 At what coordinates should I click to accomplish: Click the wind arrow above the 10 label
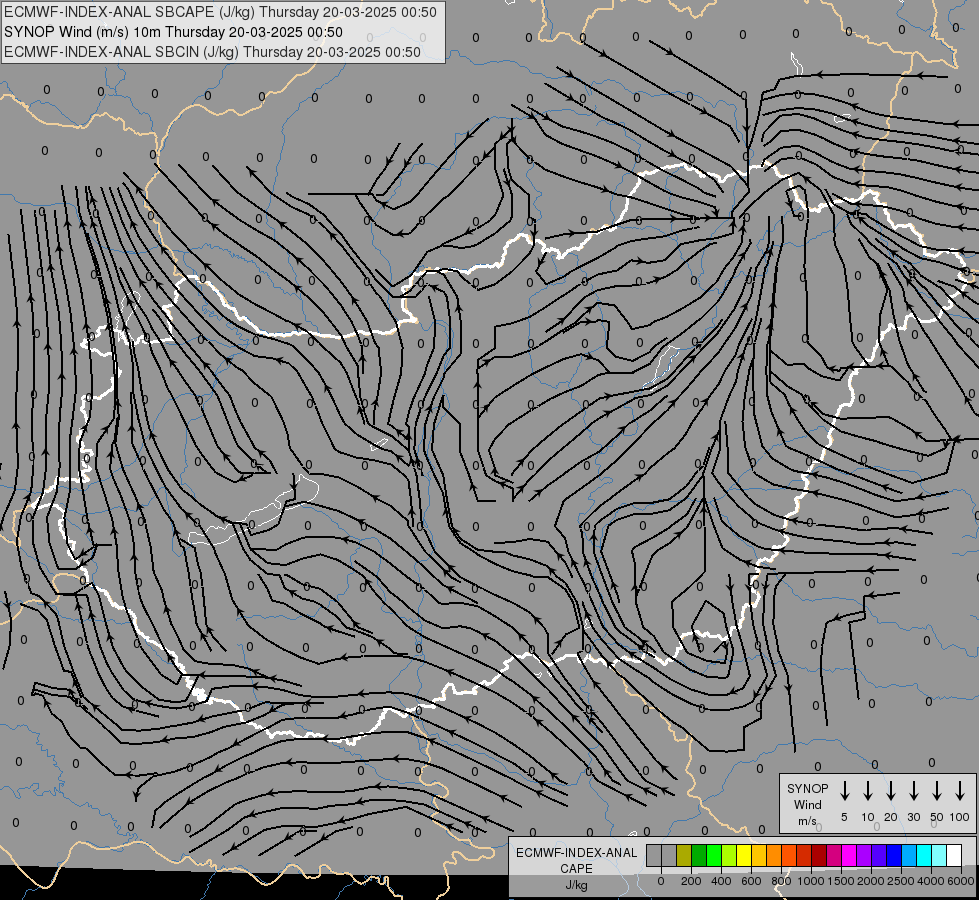867,791
